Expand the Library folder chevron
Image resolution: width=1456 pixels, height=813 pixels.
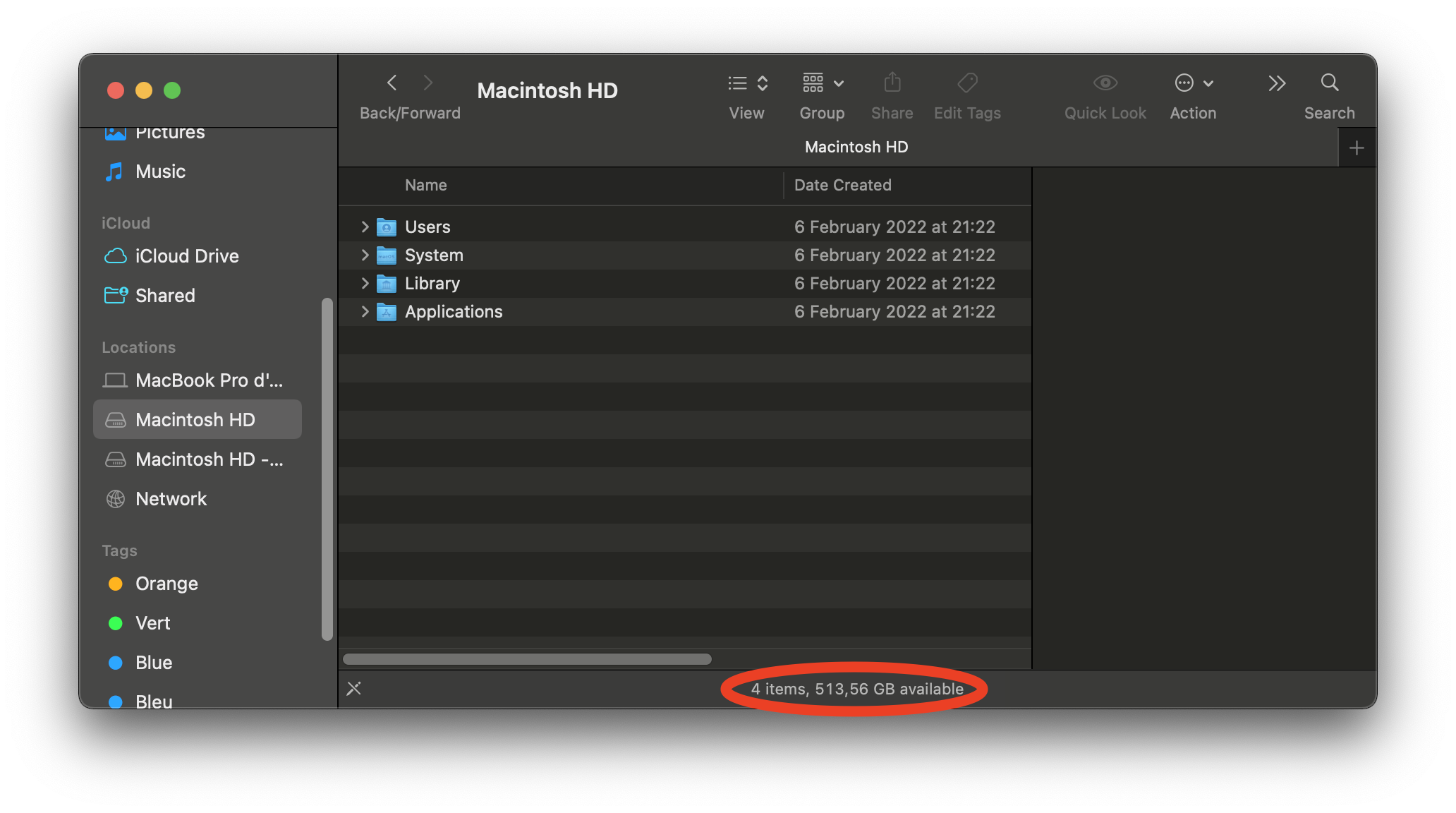pyautogui.click(x=365, y=283)
